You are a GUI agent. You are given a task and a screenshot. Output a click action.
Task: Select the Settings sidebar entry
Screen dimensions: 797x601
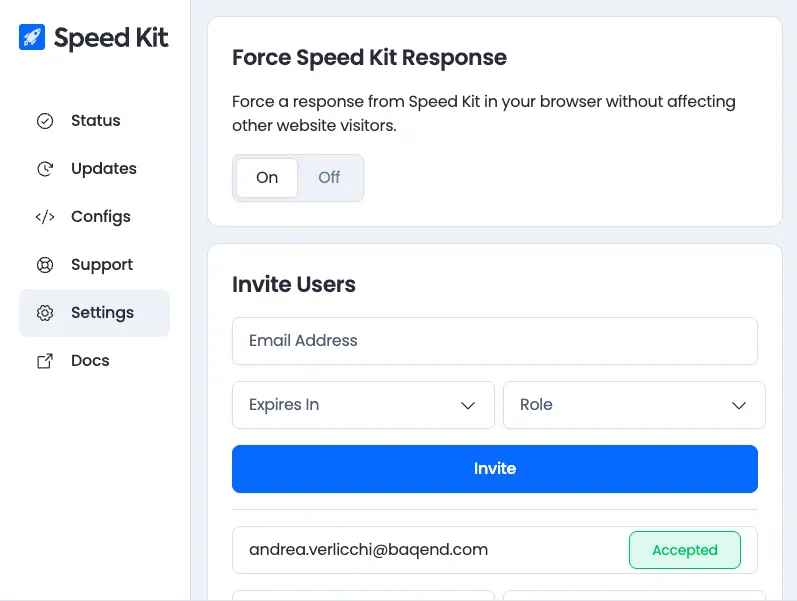(95, 313)
